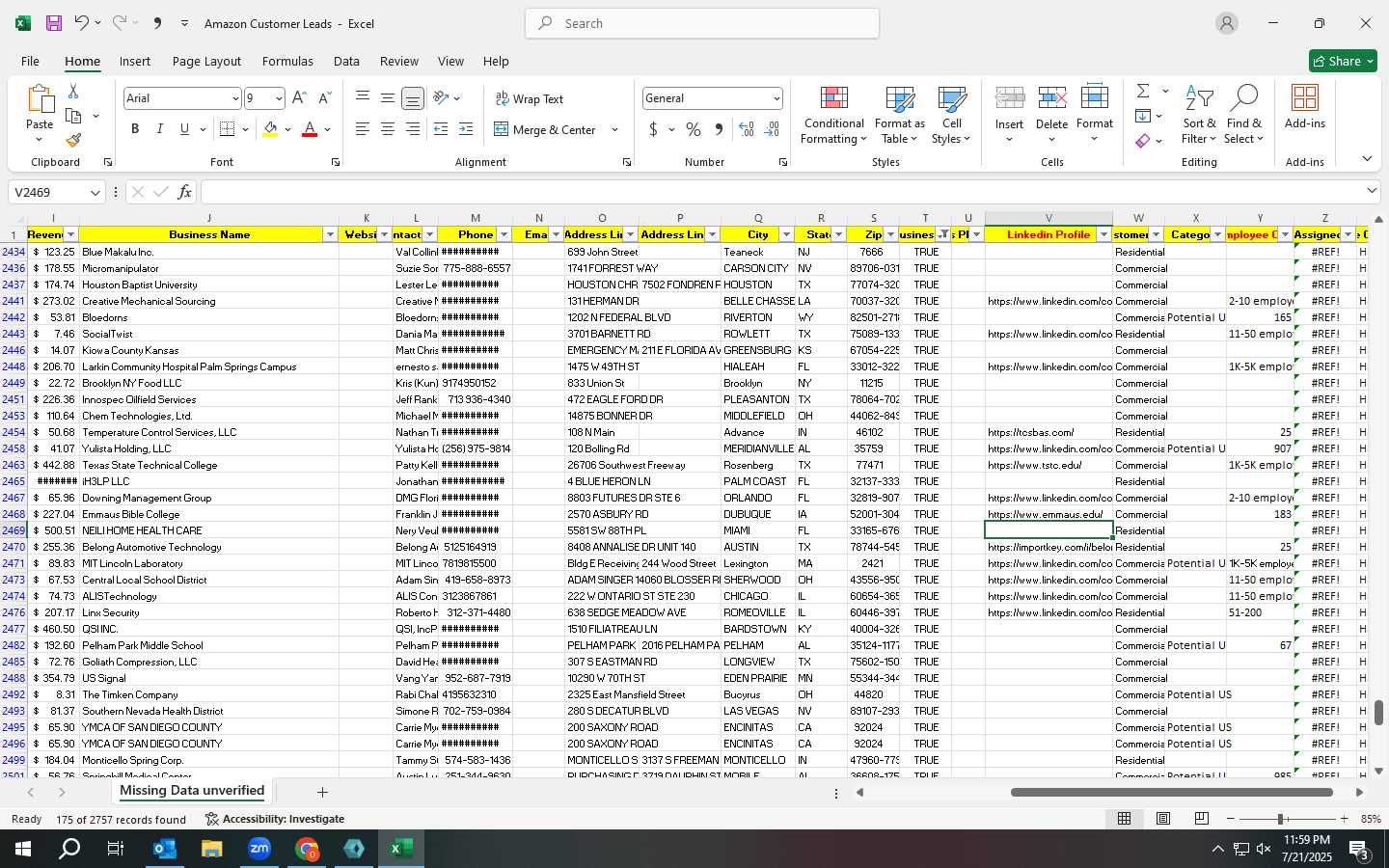Switch to the Page Layout tab
1389x868 pixels.
pos(206,61)
